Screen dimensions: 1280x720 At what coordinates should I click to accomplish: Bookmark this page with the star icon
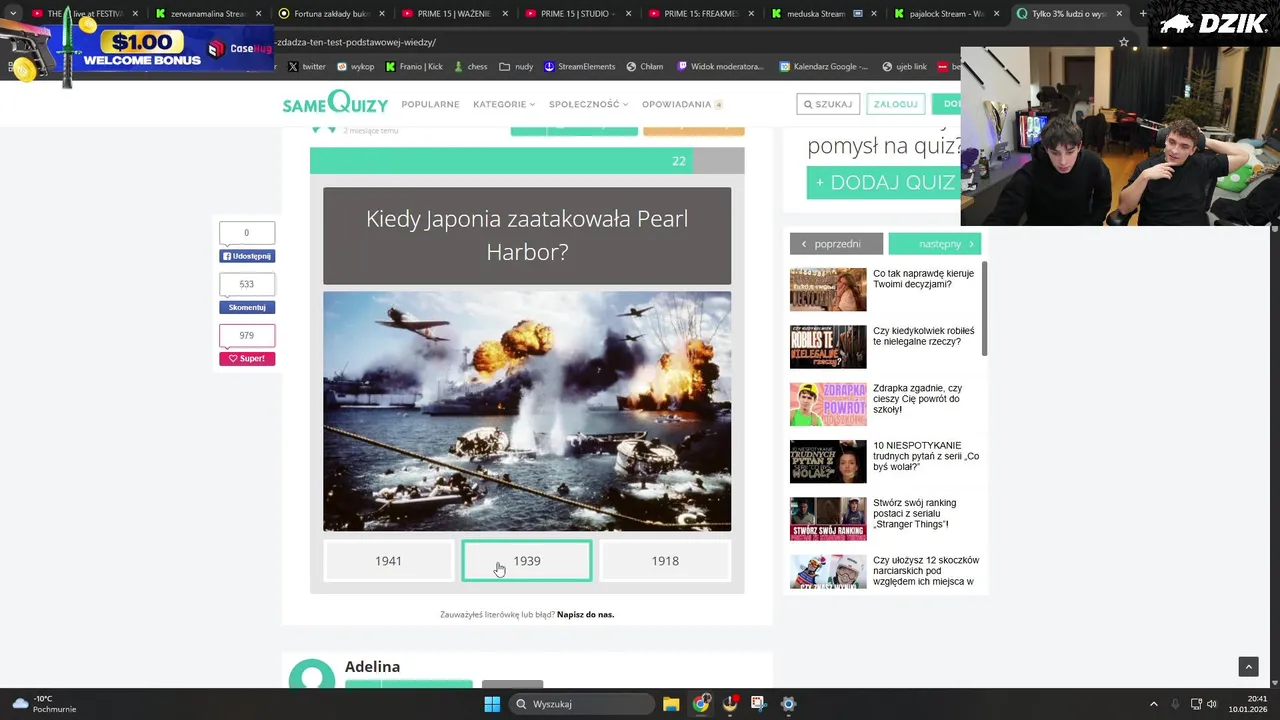[x=1124, y=42]
